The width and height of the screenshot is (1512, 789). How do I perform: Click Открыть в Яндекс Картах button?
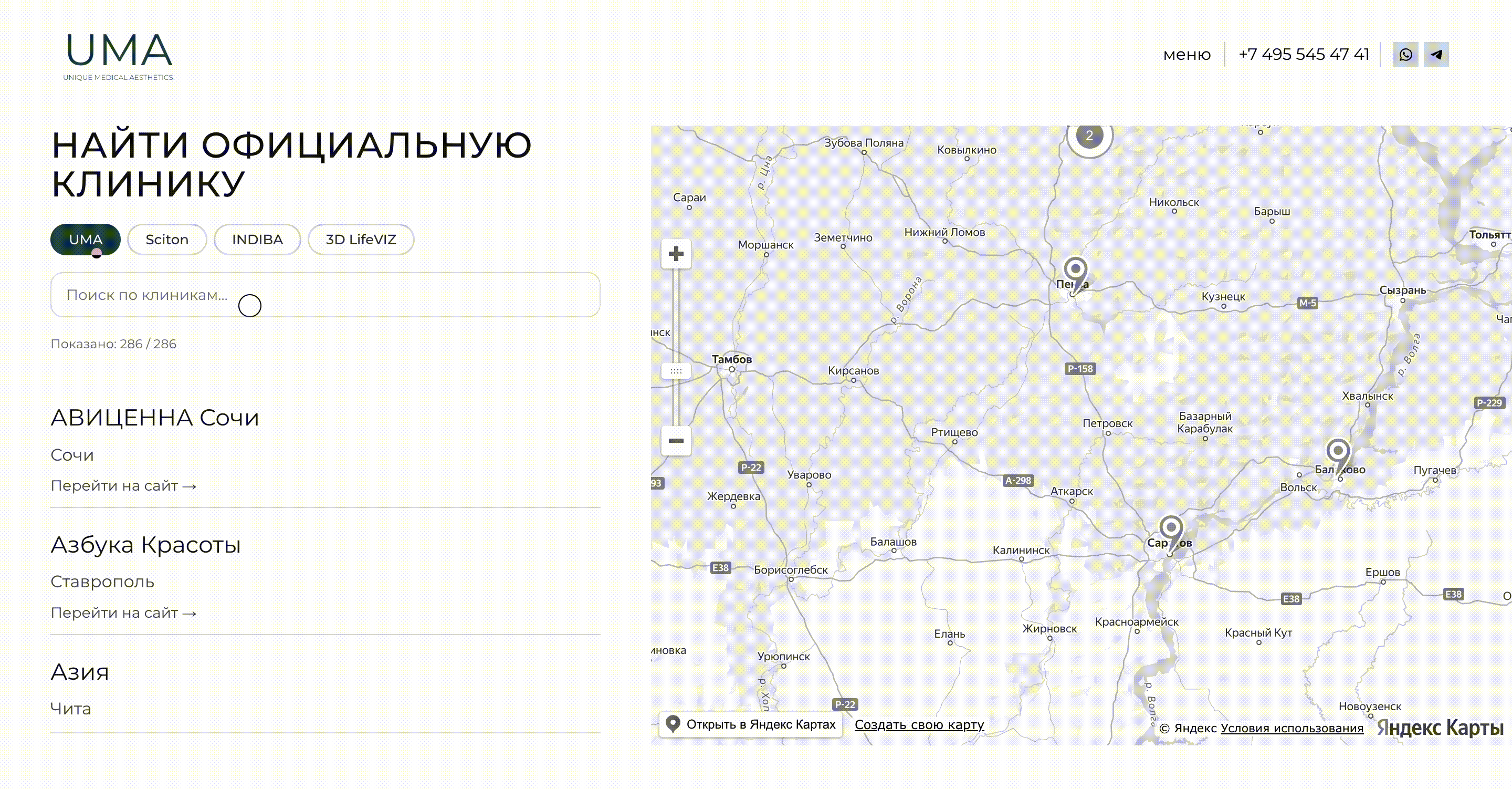coord(751,724)
